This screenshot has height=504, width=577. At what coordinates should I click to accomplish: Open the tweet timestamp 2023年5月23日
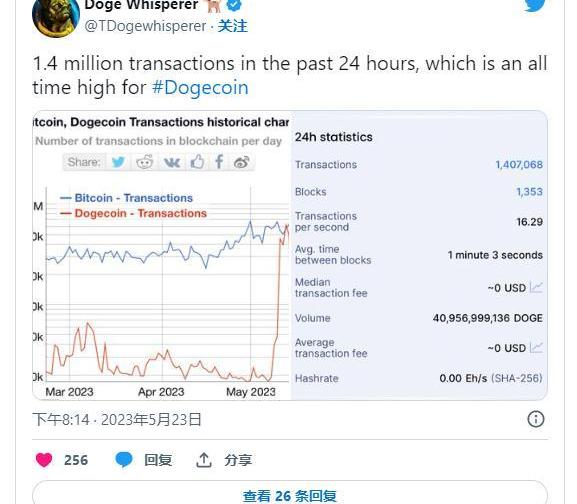[151, 419]
